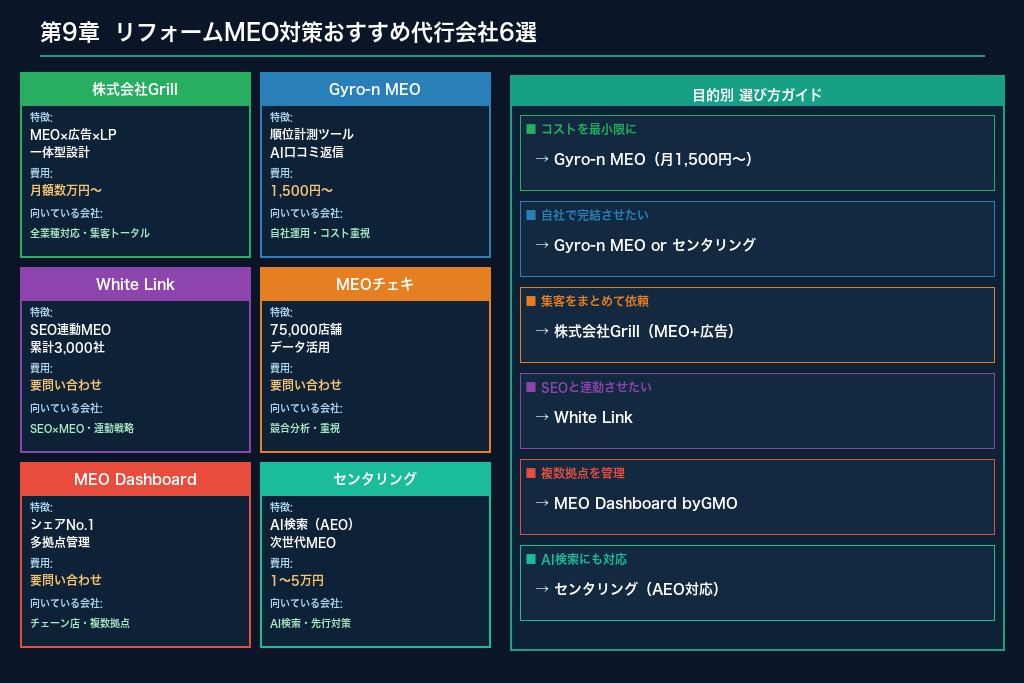Click the 目的別 選び方ガイド panel header
1024x683 pixels.
pyautogui.click(x=757, y=92)
